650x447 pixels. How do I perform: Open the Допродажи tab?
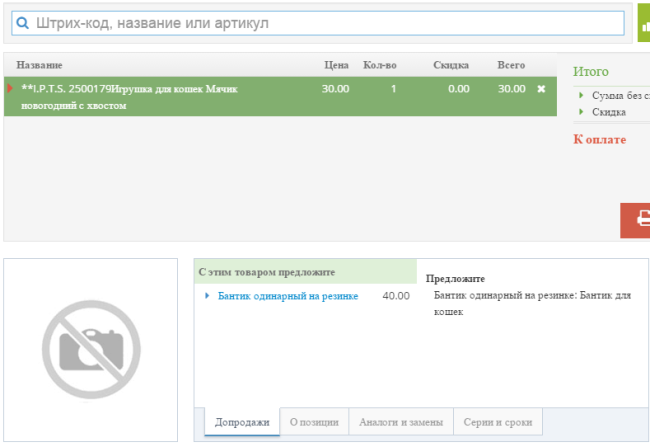242,422
